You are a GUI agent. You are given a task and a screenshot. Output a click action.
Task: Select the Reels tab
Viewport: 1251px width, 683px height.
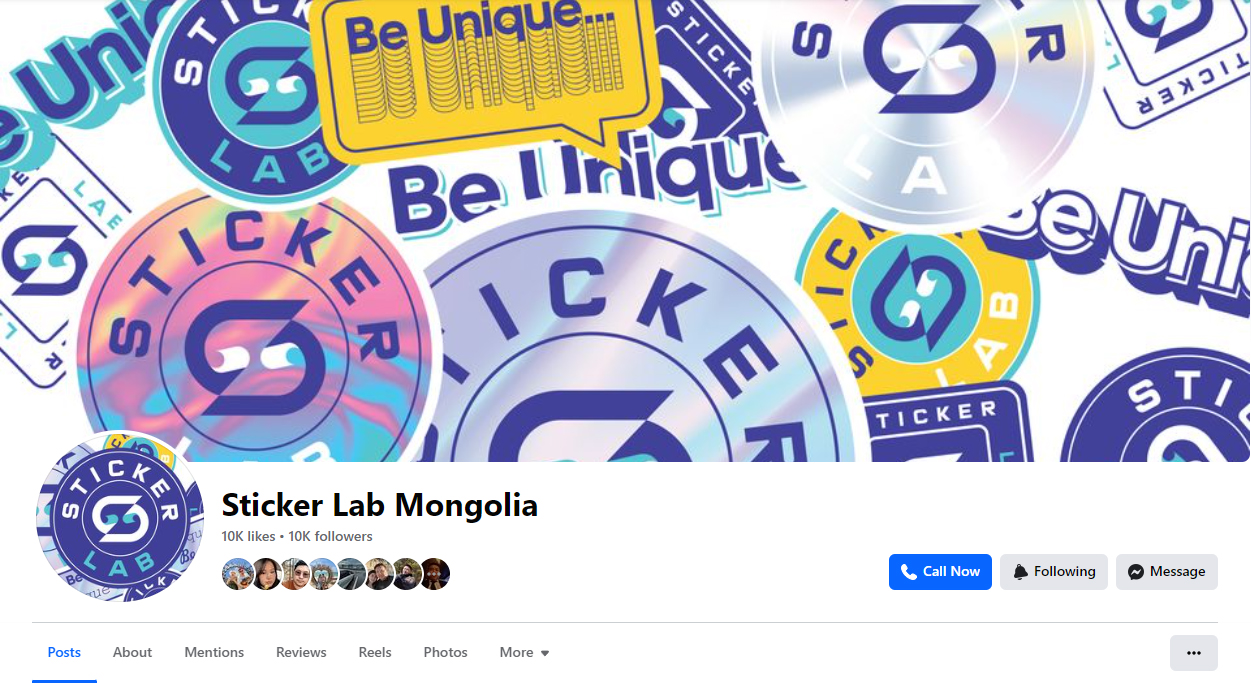pyautogui.click(x=375, y=652)
